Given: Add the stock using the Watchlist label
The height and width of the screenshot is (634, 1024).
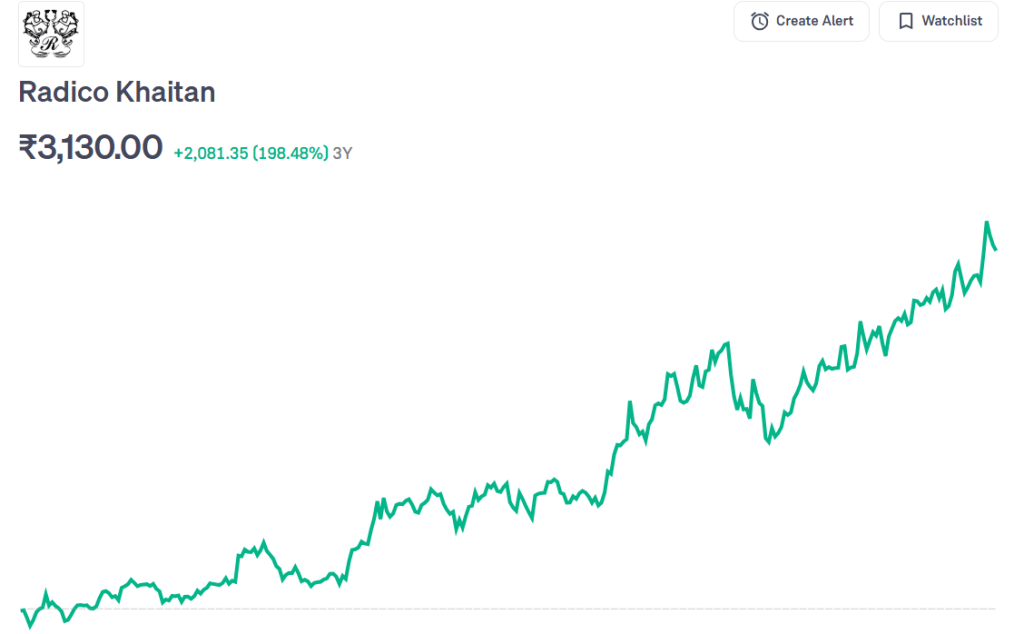Looking at the screenshot, I should 951,21.
